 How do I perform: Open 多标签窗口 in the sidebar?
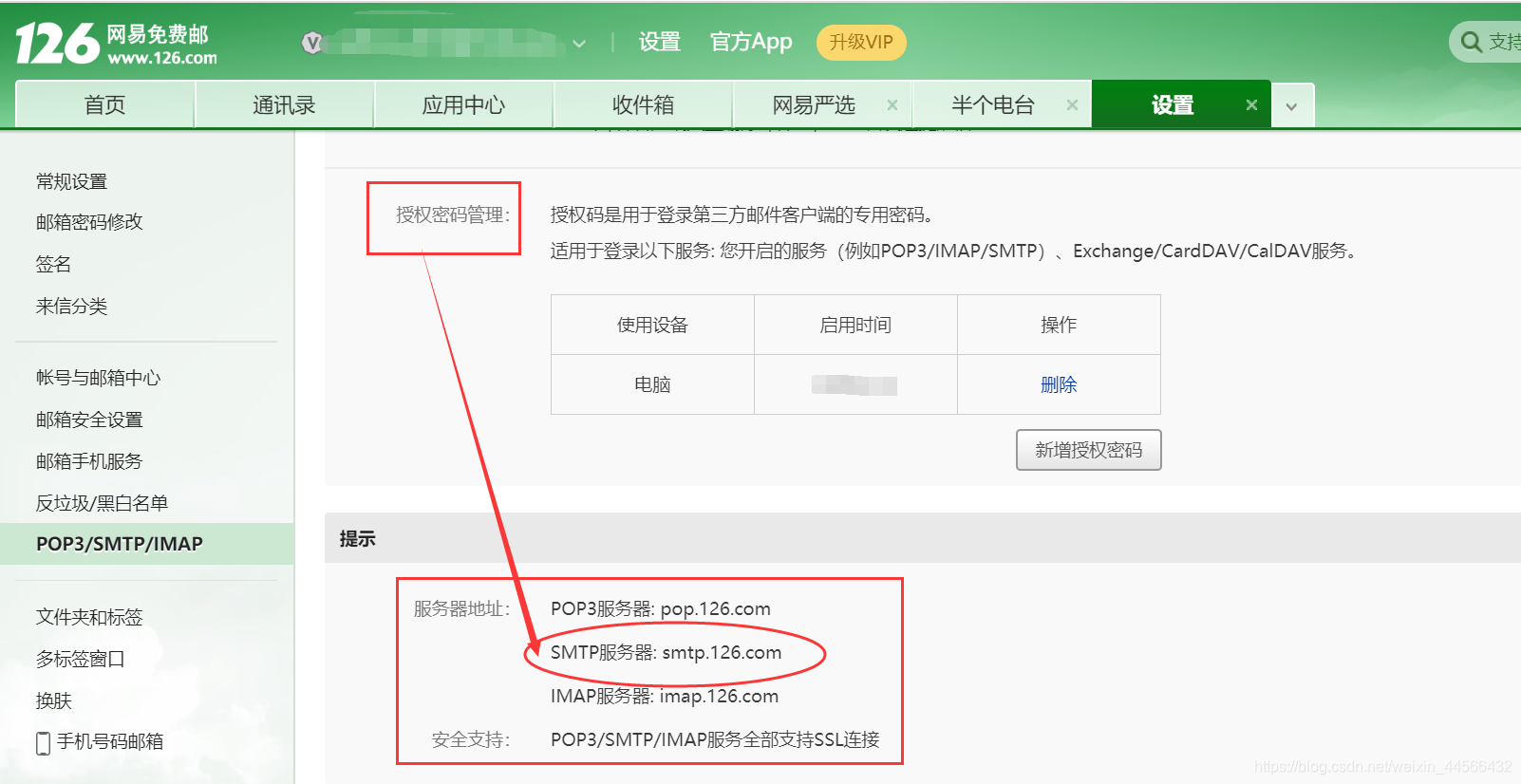(81, 659)
